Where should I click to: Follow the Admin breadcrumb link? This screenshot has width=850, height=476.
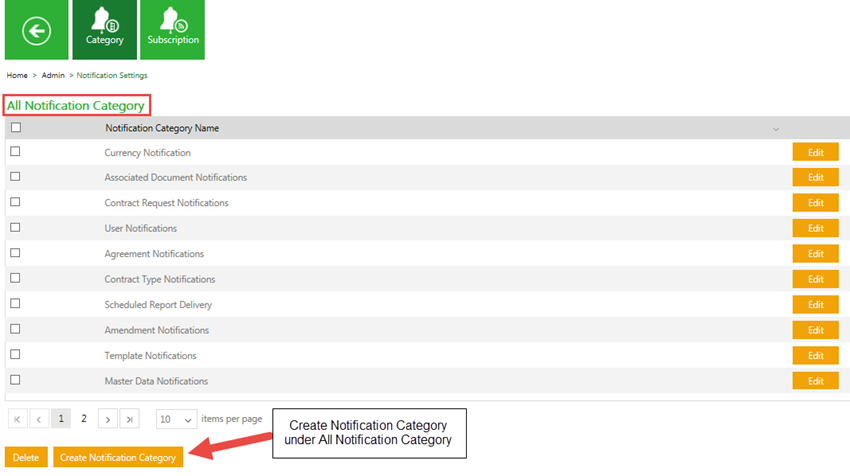(x=53, y=75)
